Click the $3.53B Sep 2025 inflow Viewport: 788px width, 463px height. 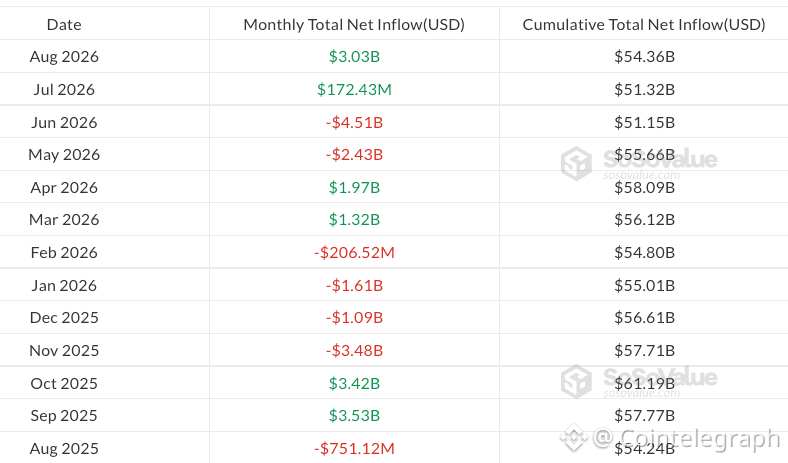point(354,416)
